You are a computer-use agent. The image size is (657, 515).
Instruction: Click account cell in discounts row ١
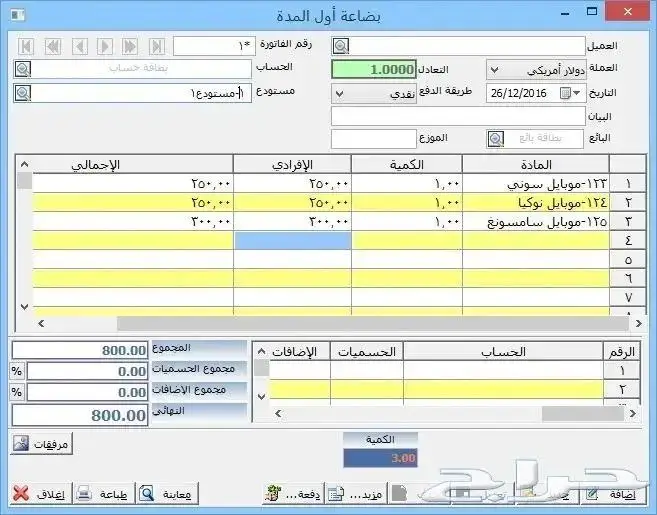point(503,370)
